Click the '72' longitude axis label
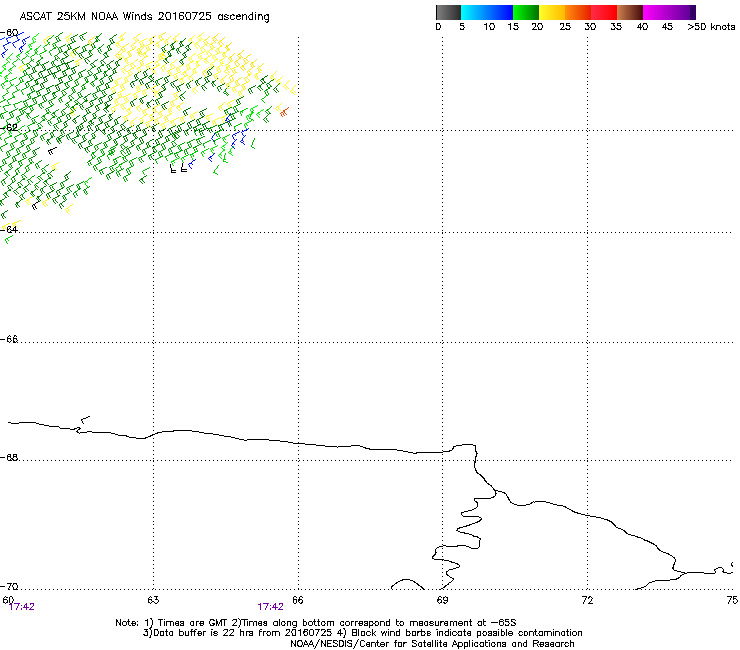740x650 pixels. (x=587, y=600)
